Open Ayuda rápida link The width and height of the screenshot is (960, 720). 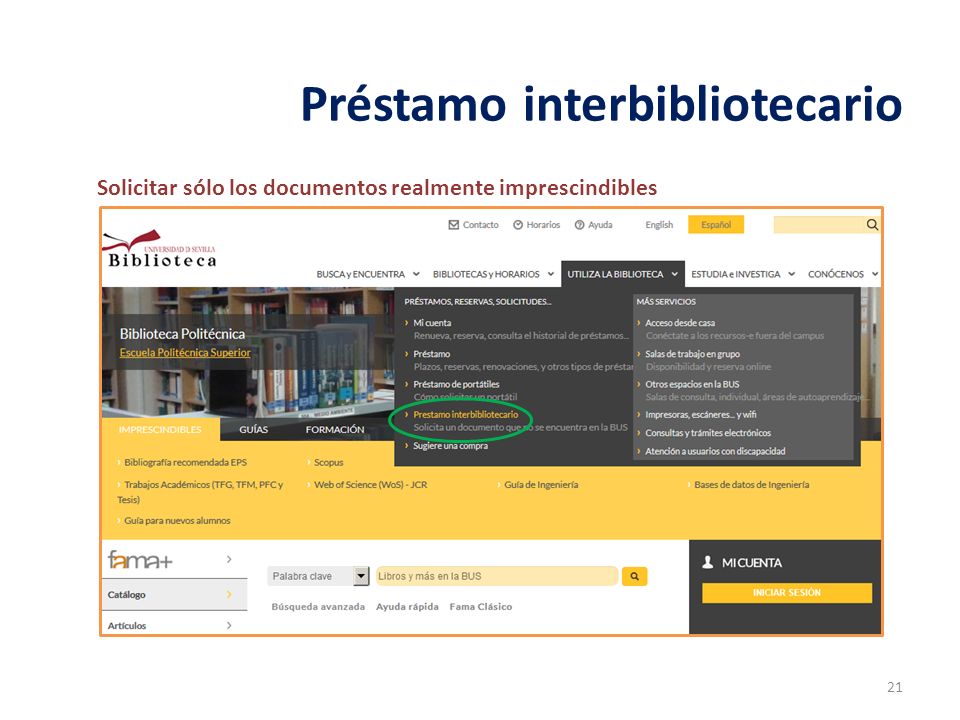click(407, 607)
